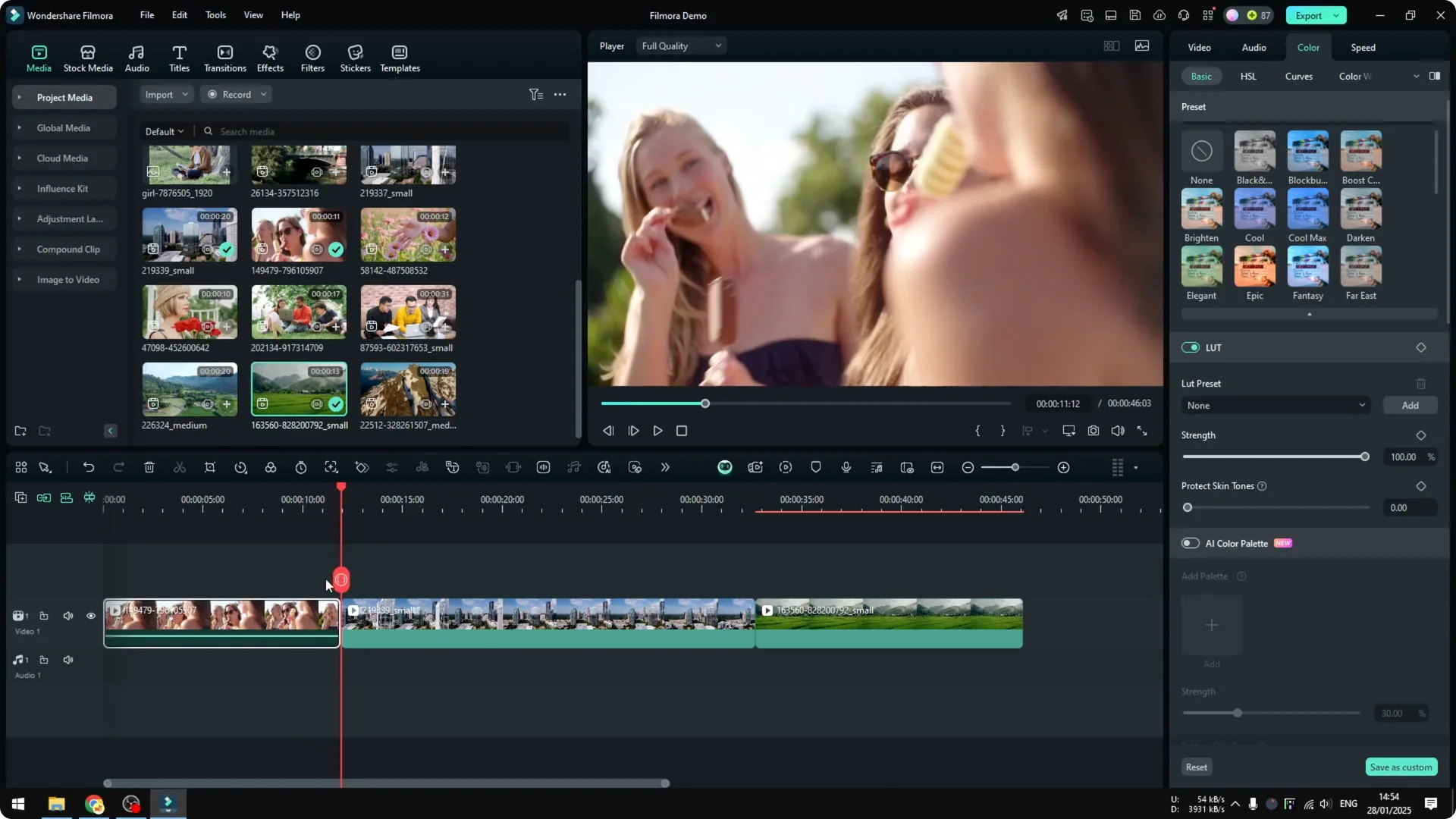Enable the AI Color Palette
This screenshot has height=819, width=1456.
[x=1190, y=543]
